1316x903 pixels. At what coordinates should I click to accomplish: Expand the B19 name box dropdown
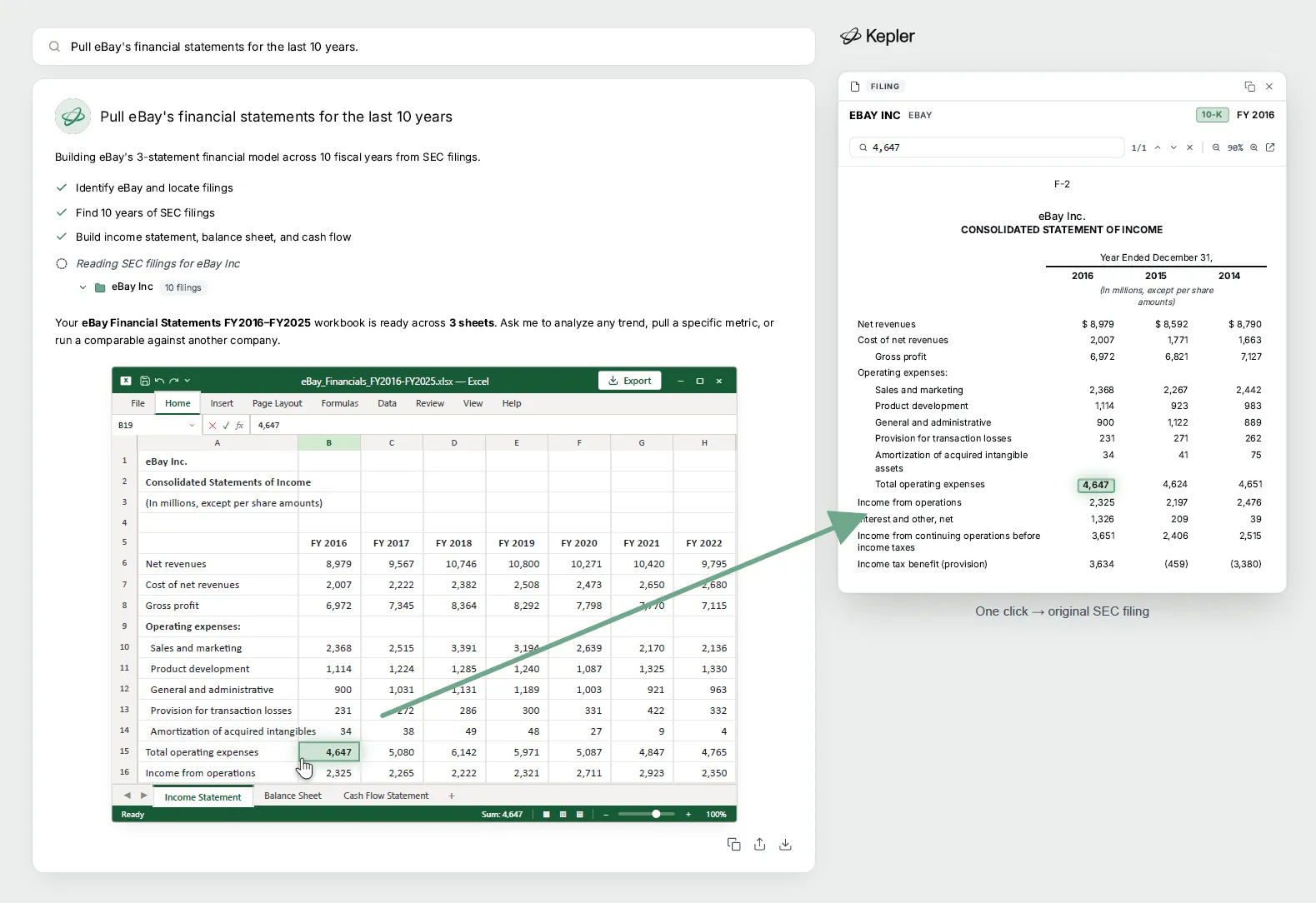click(192, 425)
